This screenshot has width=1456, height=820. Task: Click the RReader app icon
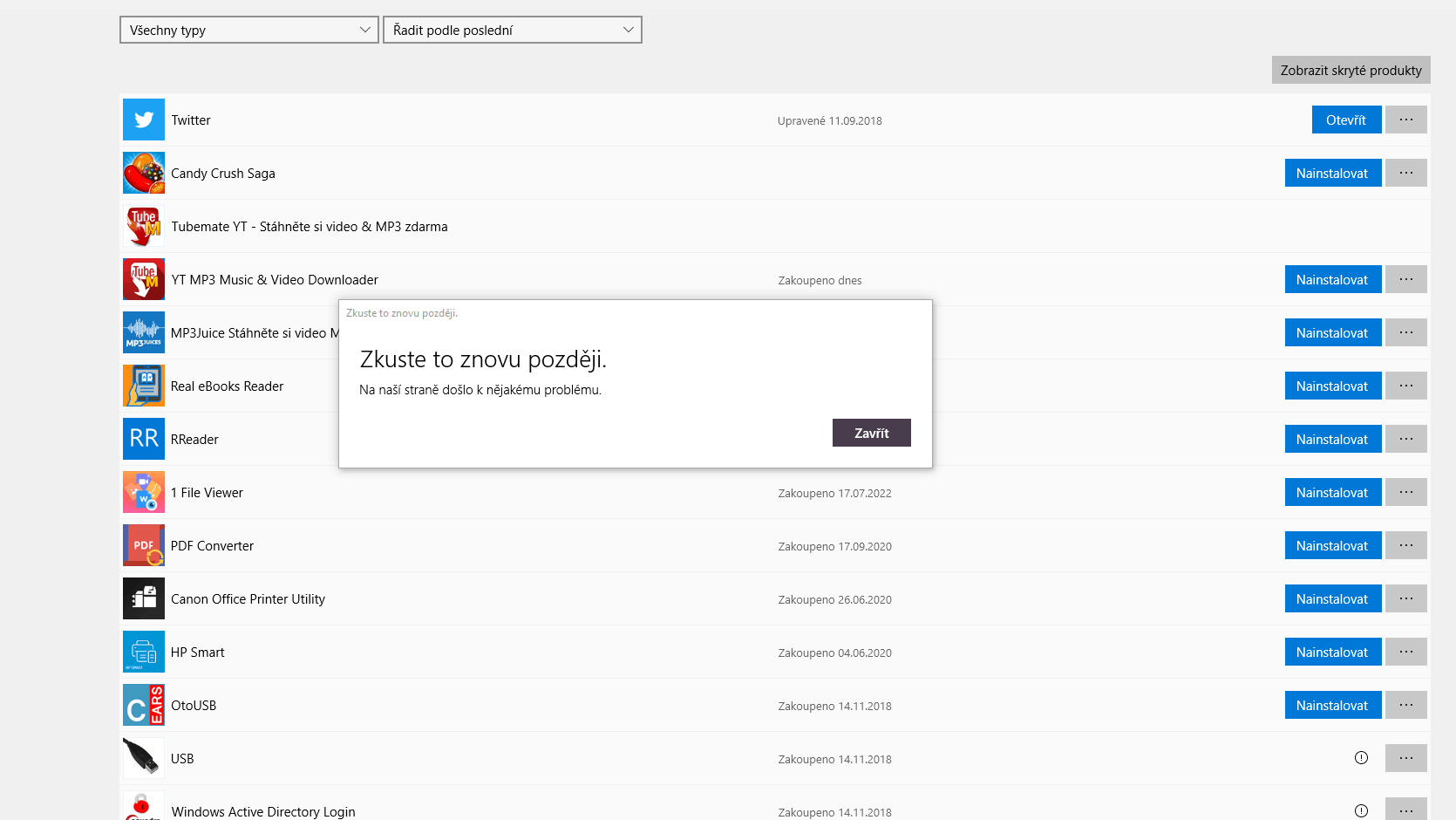(144, 439)
